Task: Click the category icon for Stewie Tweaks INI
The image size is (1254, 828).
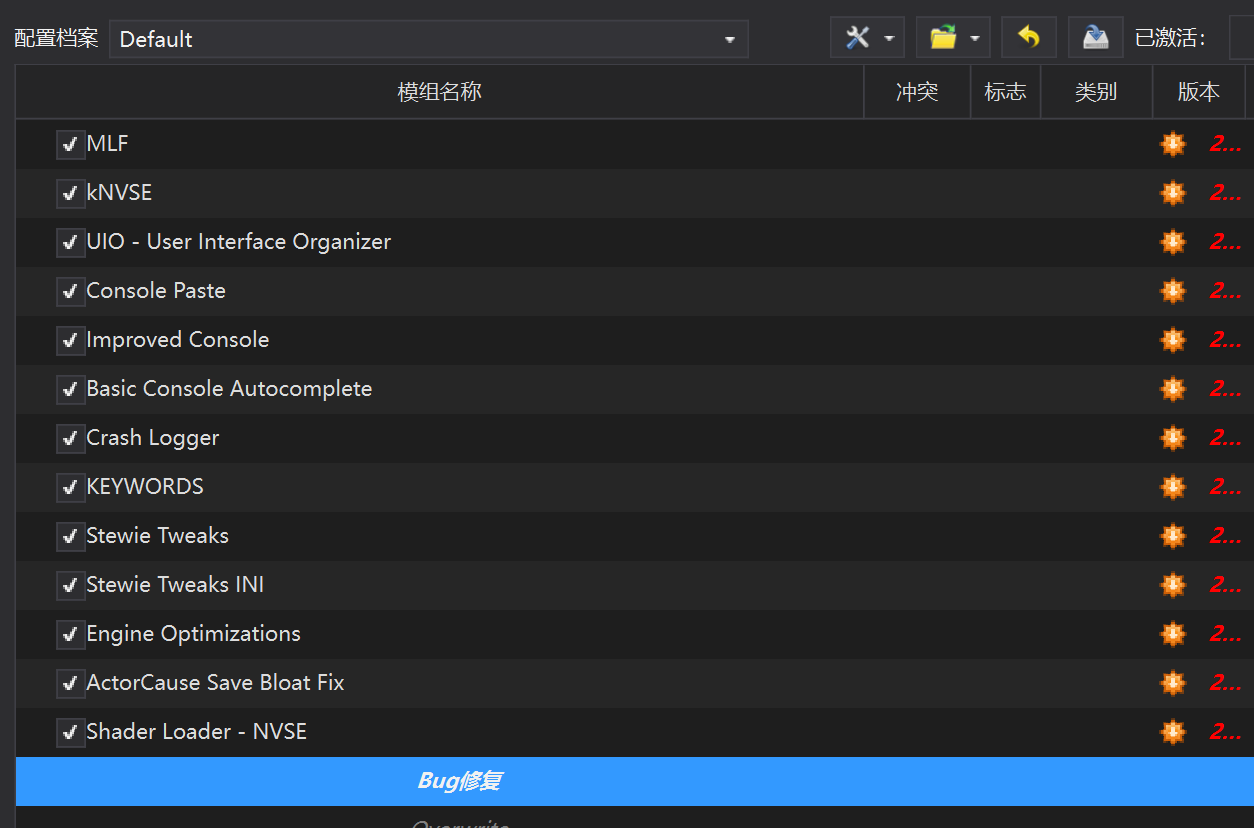Action: pyautogui.click(x=1172, y=585)
